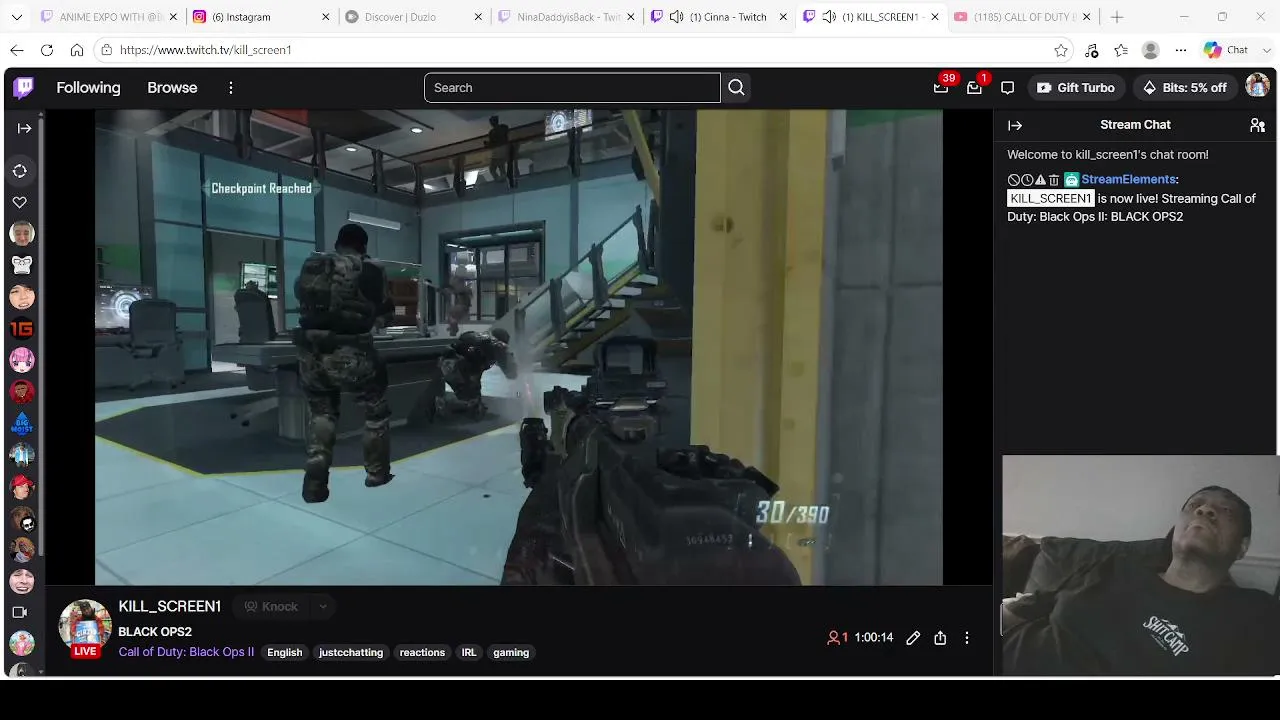Viewport: 1280px width, 720px height.
Task: Bookmark this page with the star icon
Action: [1061, 50]
